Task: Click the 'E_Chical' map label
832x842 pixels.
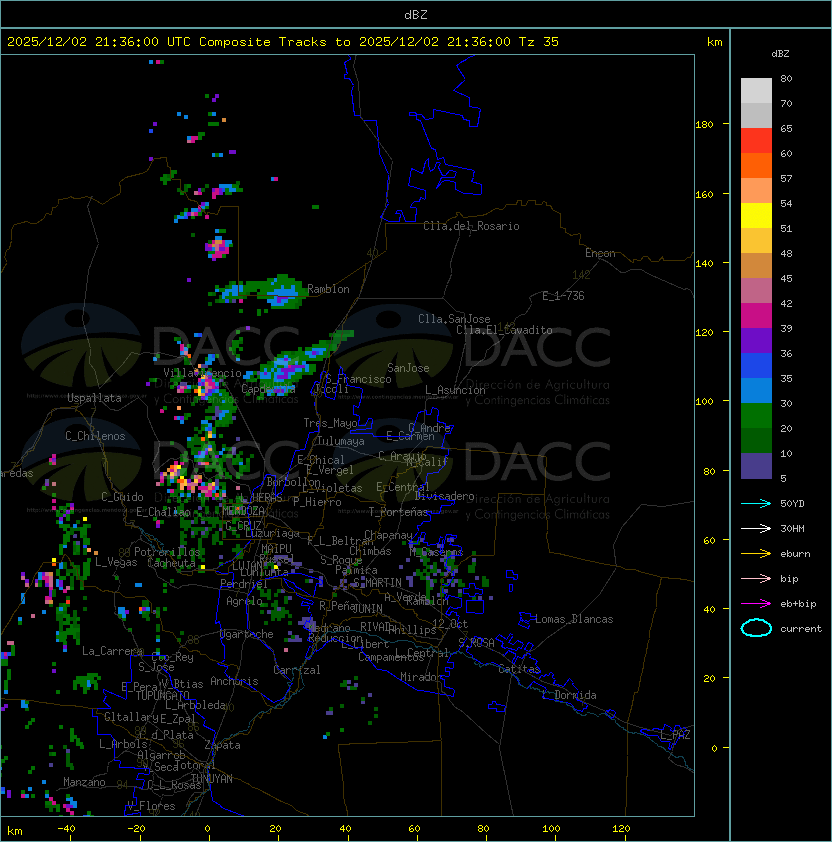Action: coord(321,460)
